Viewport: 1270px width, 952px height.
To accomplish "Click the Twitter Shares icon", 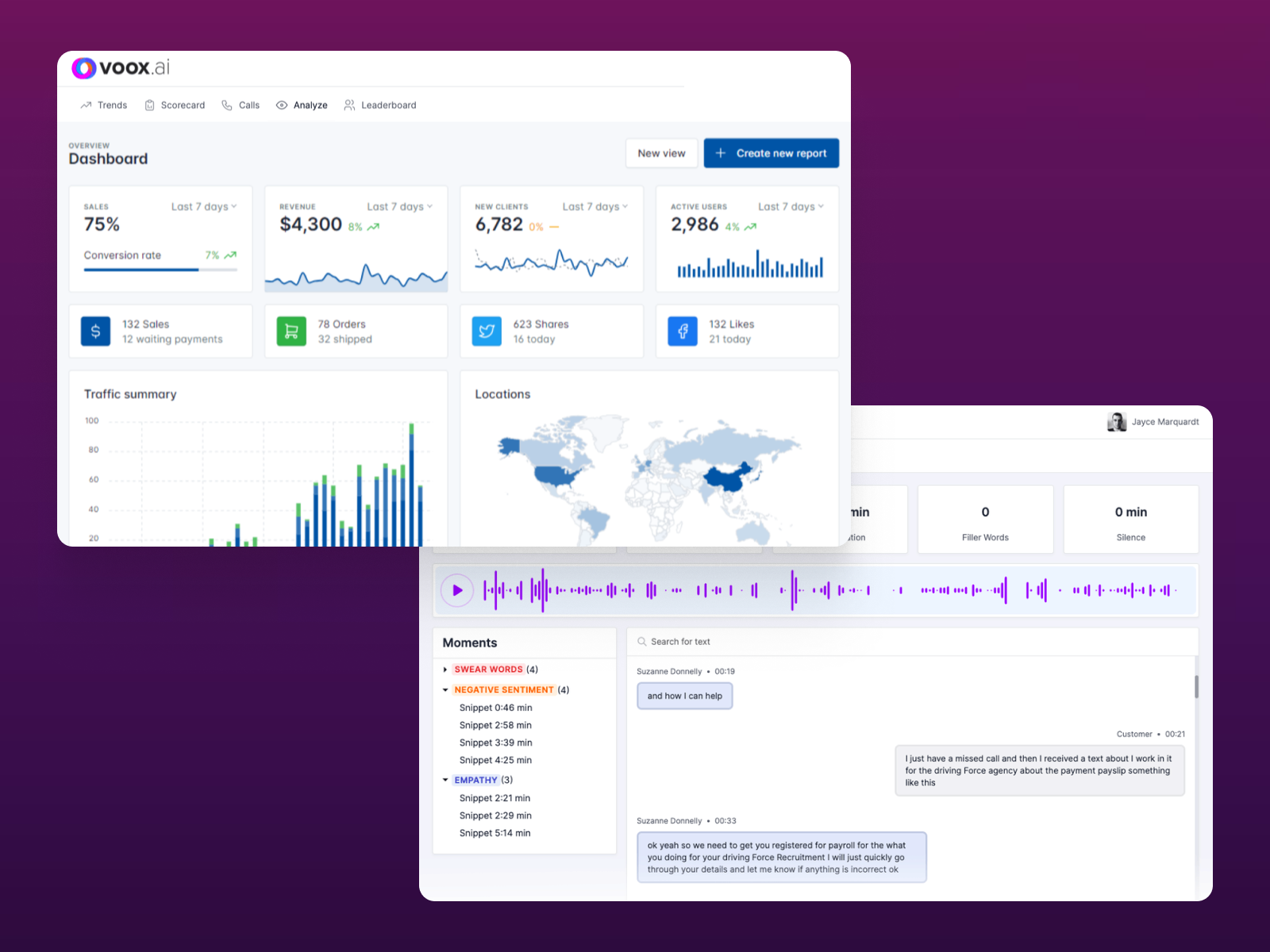I will tap(487, 332).
